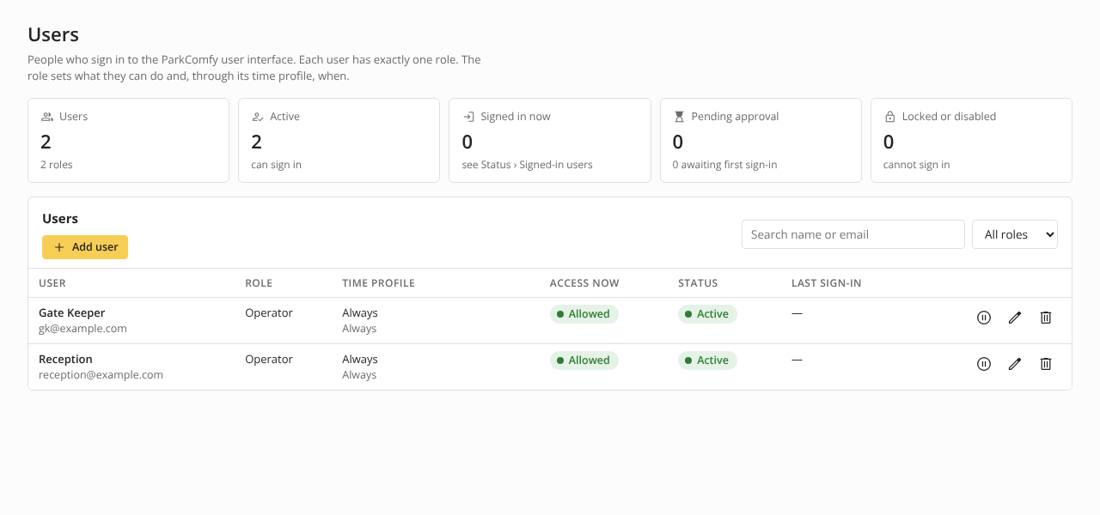This screenshot has width=1100, height=515.
Task: Pause the Reception user account
Action: [984, 364]
